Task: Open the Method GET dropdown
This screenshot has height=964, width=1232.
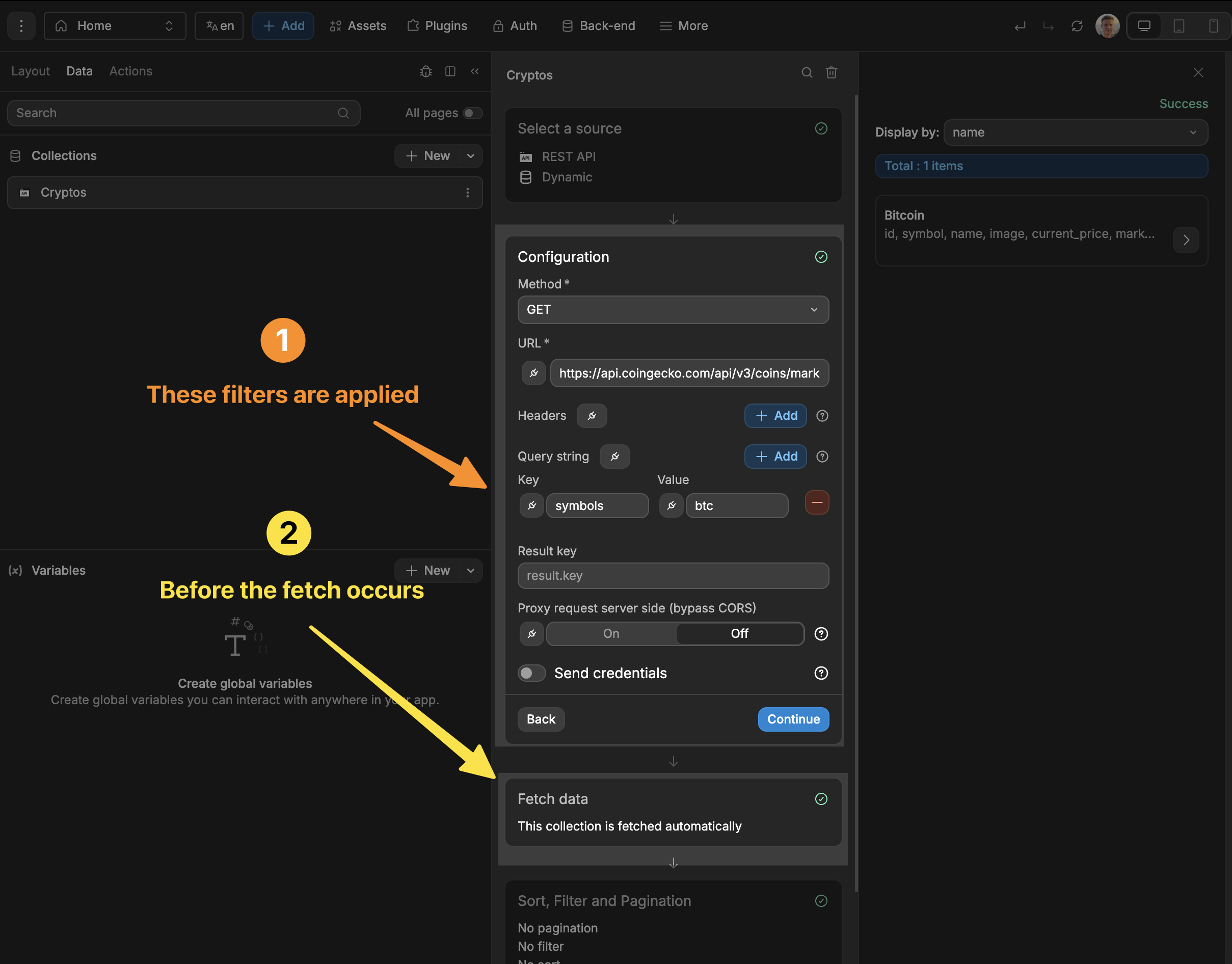Action: pos(673,310)
